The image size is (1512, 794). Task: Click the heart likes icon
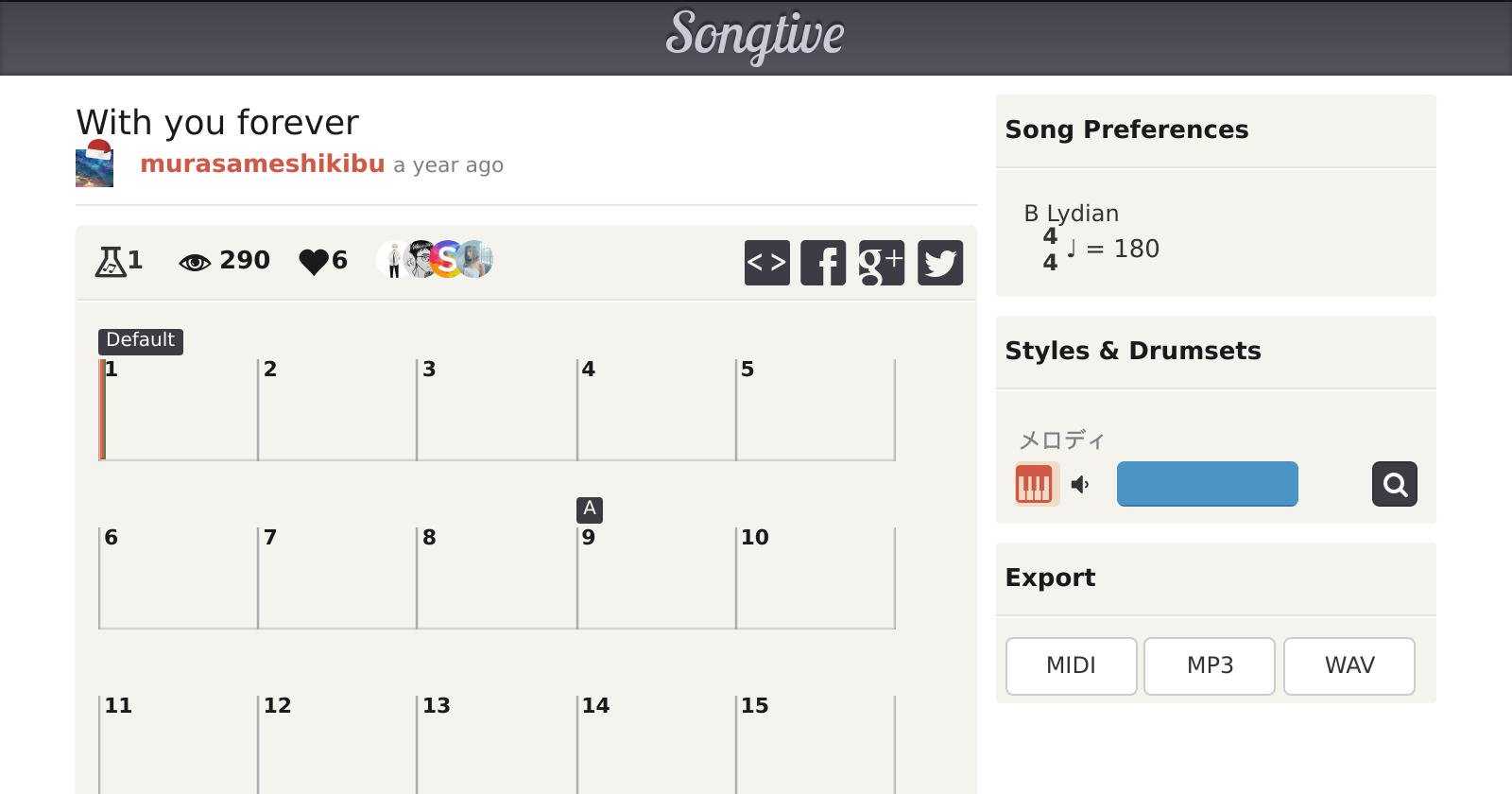click(x=313, y=262)
